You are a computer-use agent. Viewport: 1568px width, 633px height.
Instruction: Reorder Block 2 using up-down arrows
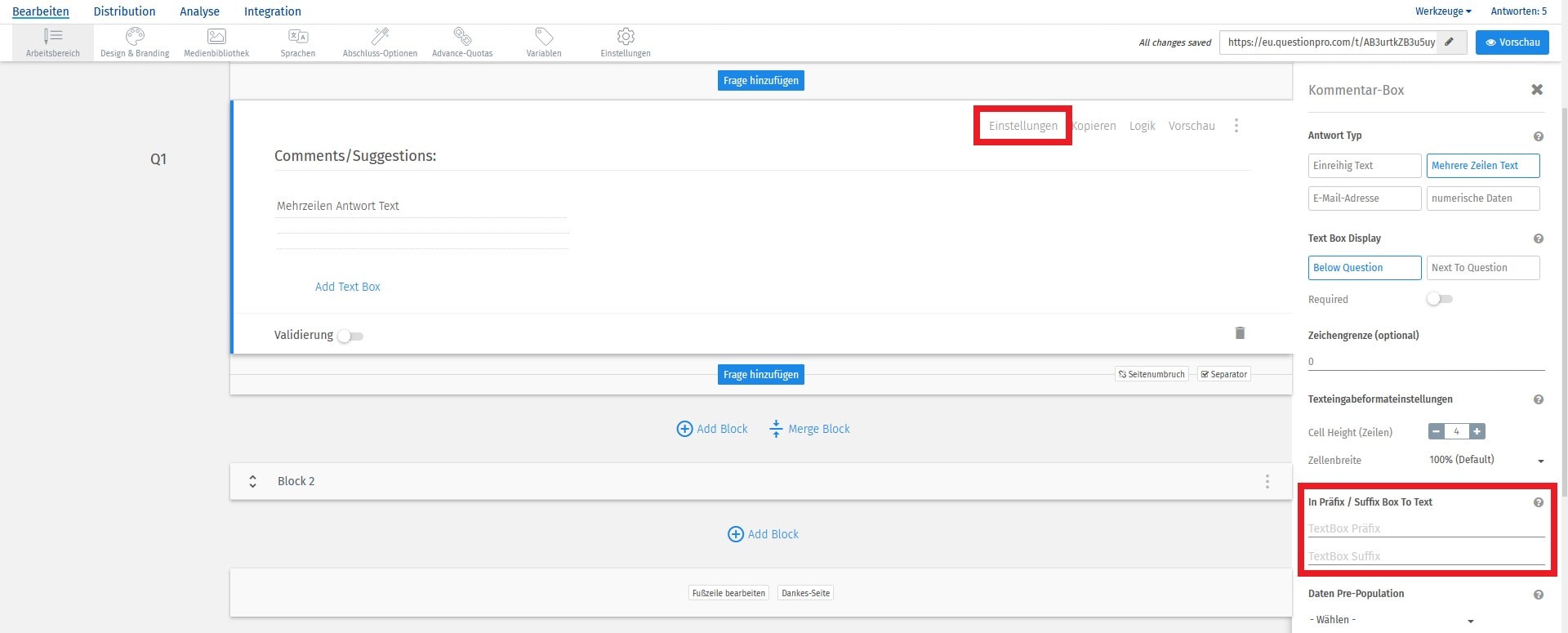coord(253,482)
